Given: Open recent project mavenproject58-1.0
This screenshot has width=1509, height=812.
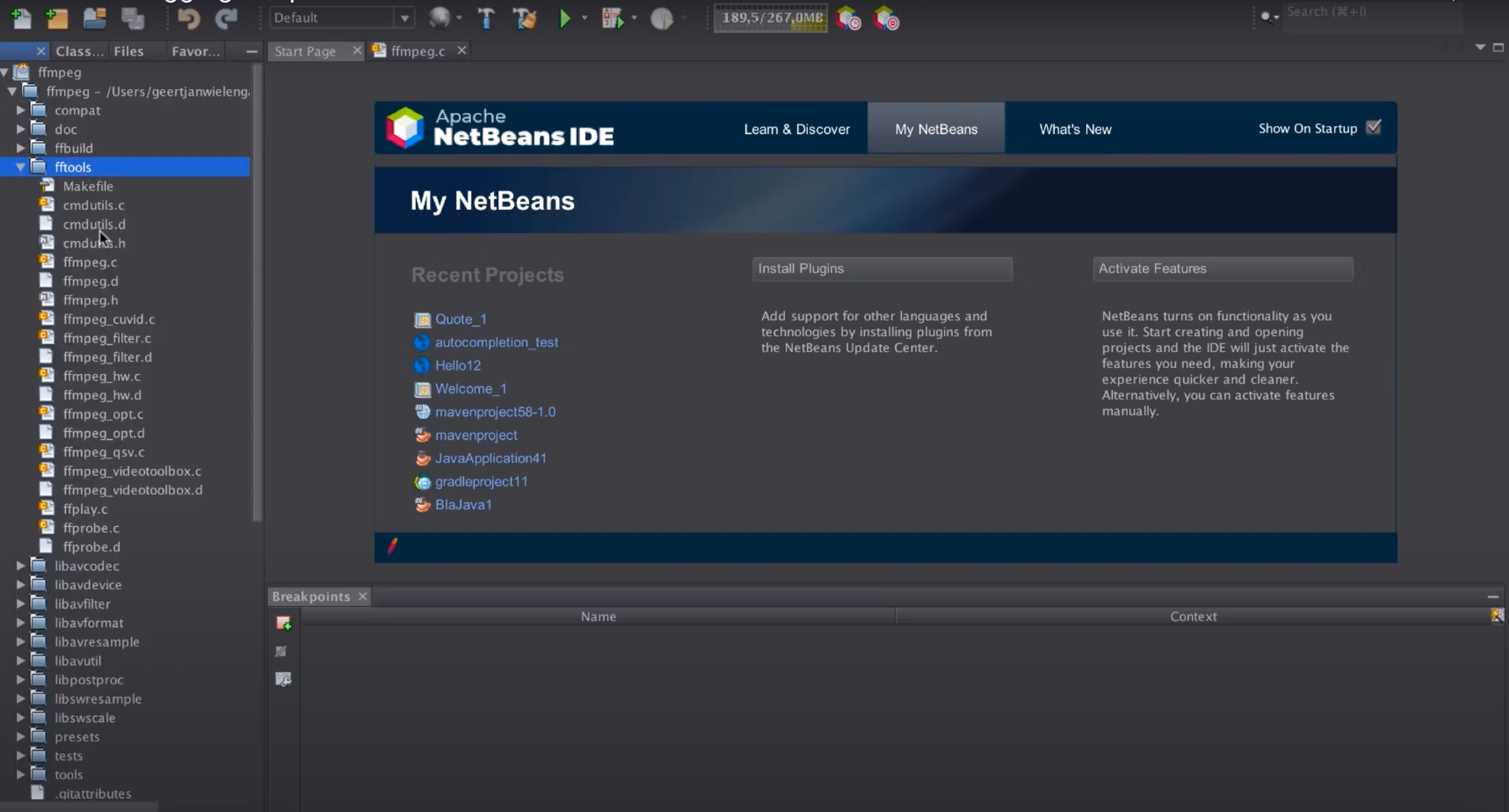Looking at the screenshot, I should pos(496,412).
